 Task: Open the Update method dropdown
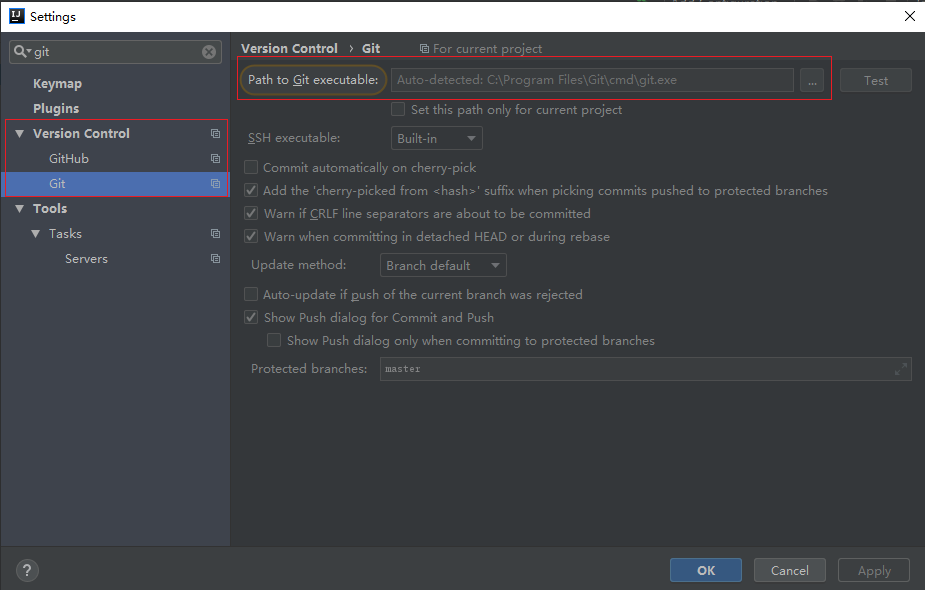[443, 266]
